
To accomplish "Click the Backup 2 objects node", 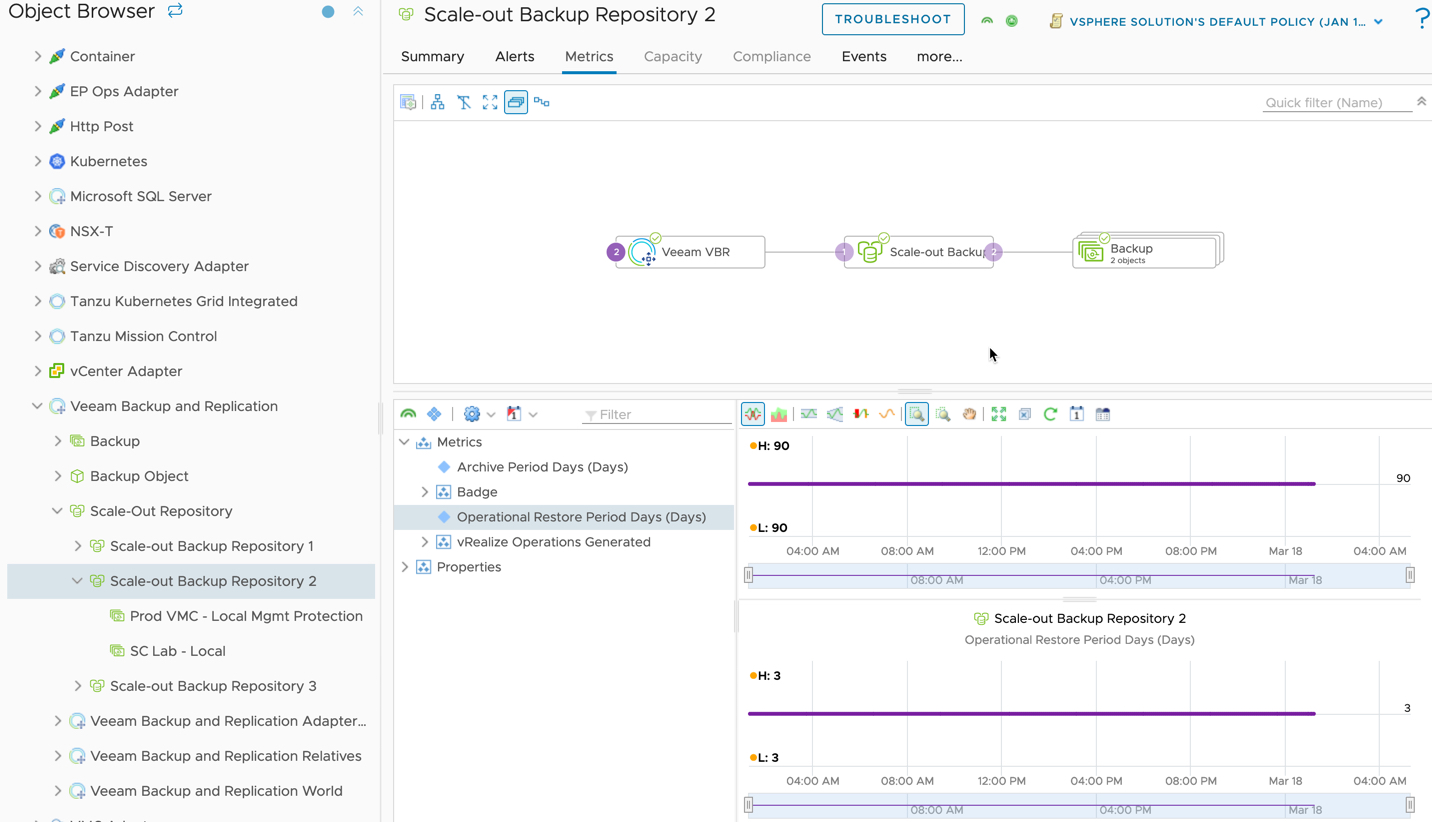I will coord(1147,252).
